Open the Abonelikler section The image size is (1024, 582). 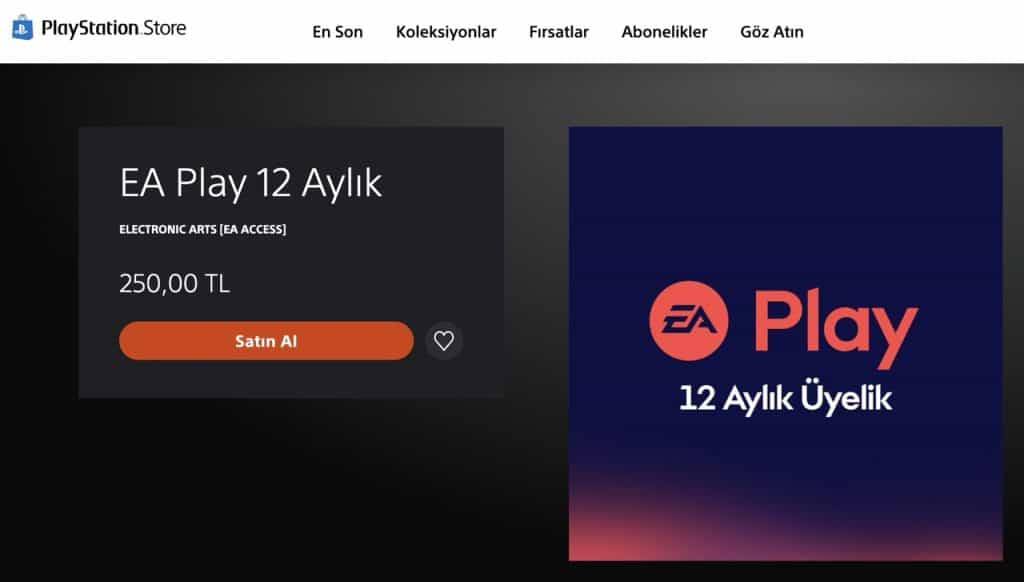tap(664, 31)
